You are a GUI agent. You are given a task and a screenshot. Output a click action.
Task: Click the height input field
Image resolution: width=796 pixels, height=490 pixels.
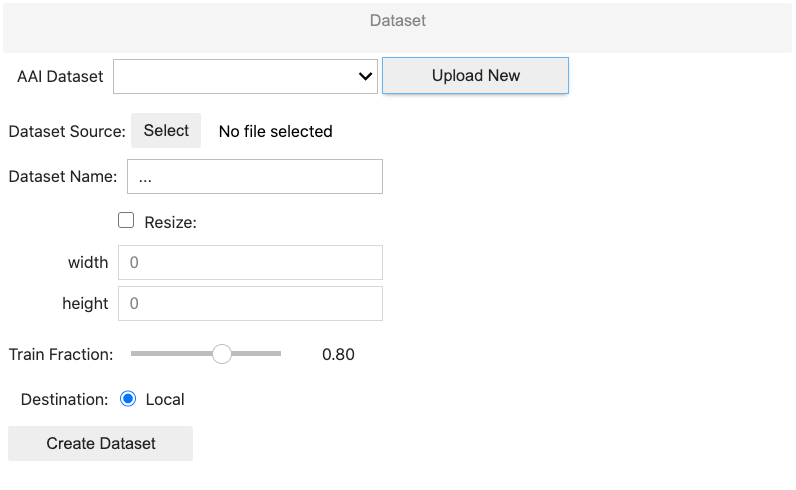point(250,304)
